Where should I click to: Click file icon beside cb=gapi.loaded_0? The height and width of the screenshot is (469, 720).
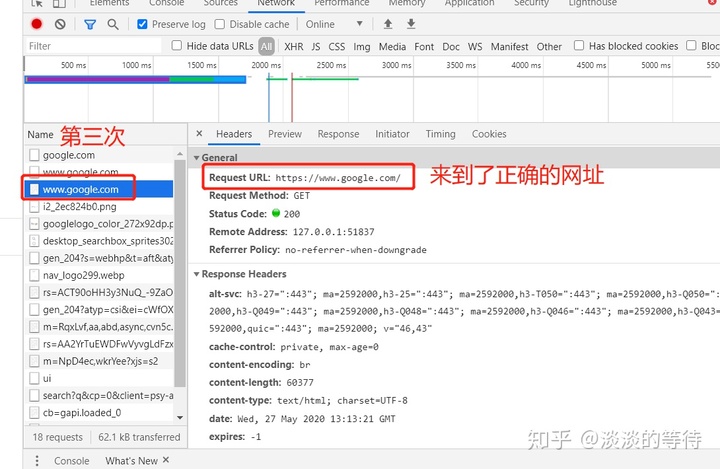pos(34,413)
